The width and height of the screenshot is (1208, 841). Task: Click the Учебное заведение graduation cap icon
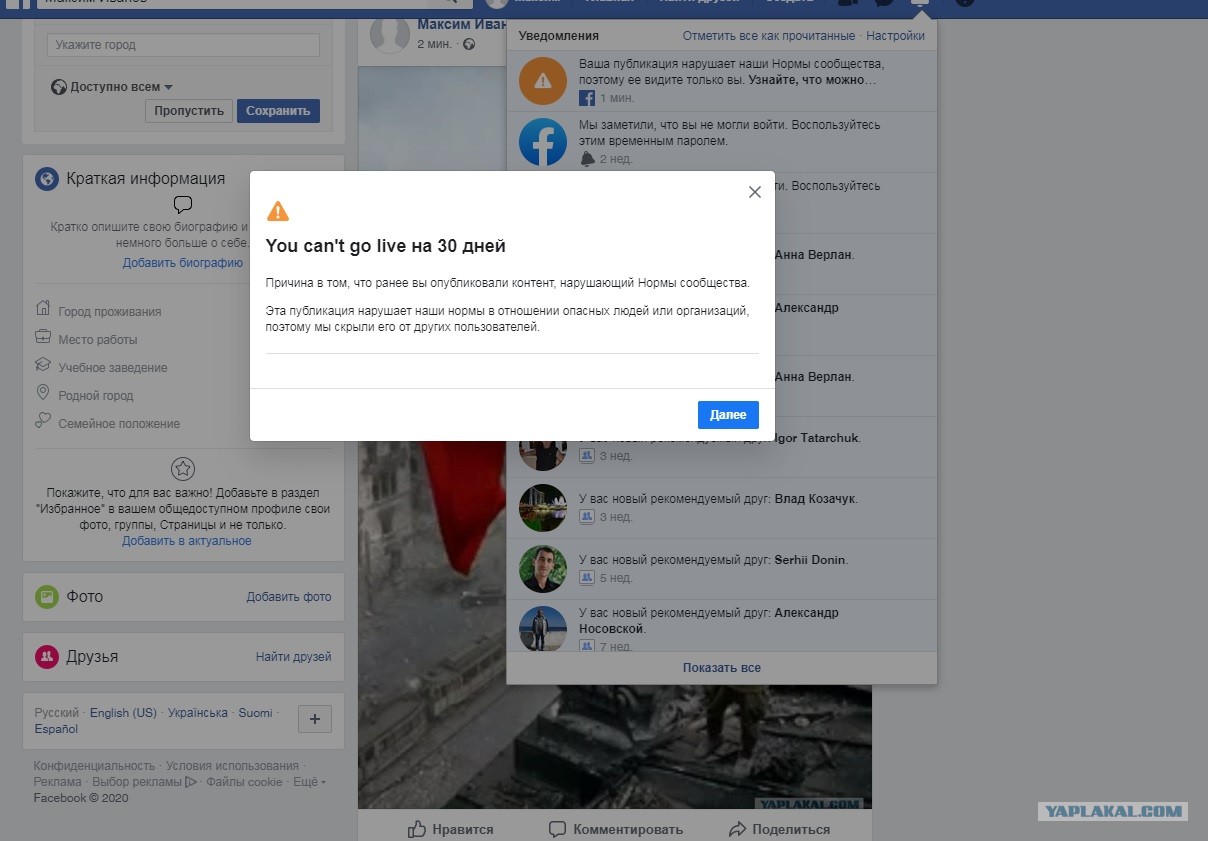click(43, 365)
